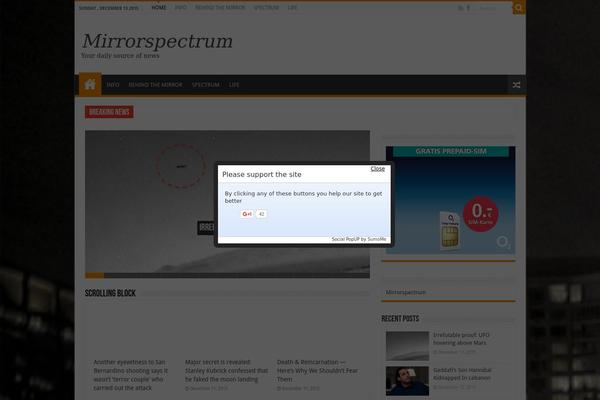Click the random article shuffle icon
The height and width of the screenshot is (400, 600).
coord(516,85)
